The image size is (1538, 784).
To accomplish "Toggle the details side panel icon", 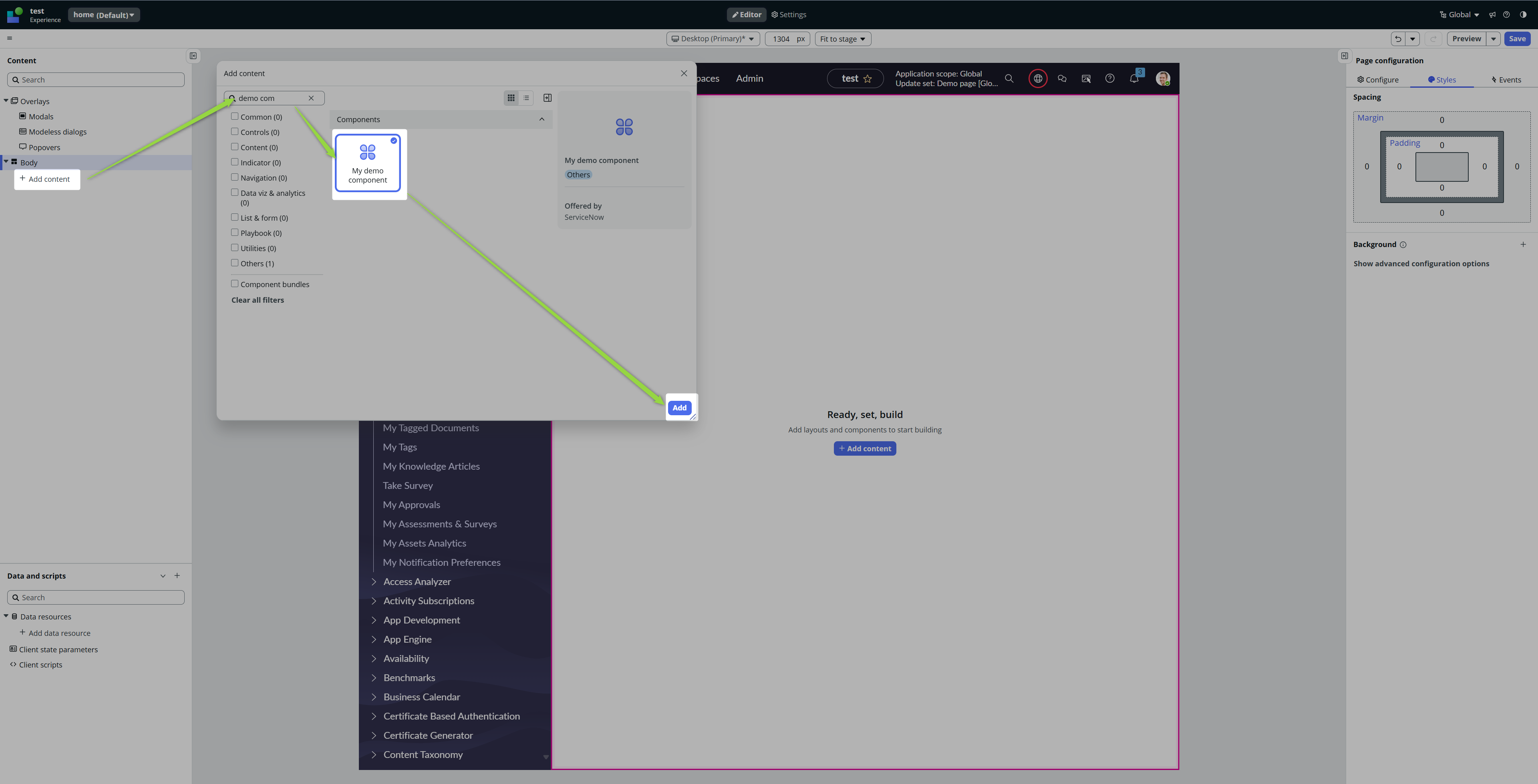I will click(548, 98).
